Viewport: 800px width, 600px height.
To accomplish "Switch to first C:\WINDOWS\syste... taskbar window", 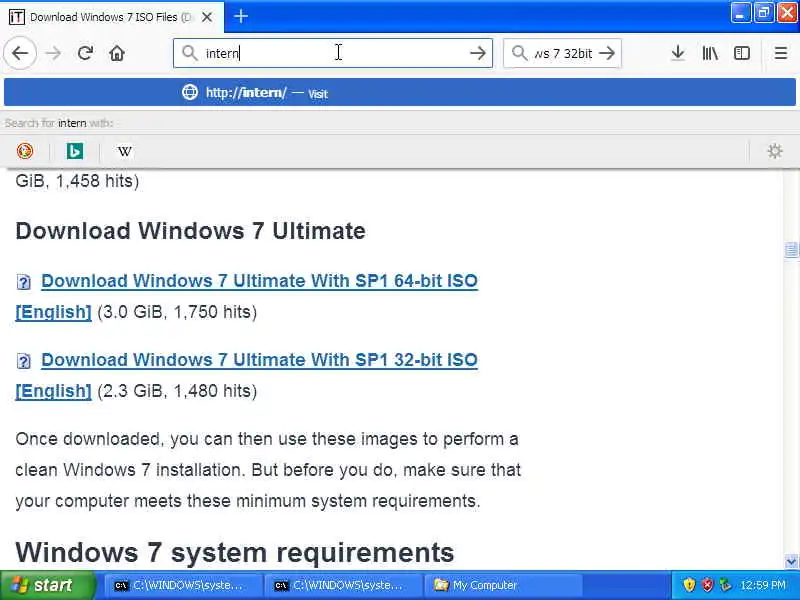I will (183, 585).
